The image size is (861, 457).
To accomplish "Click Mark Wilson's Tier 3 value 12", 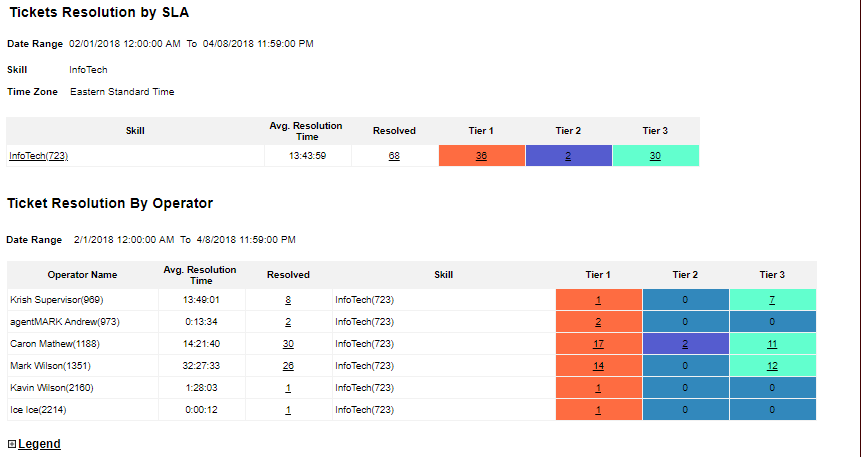I will [x=772, y=366].
